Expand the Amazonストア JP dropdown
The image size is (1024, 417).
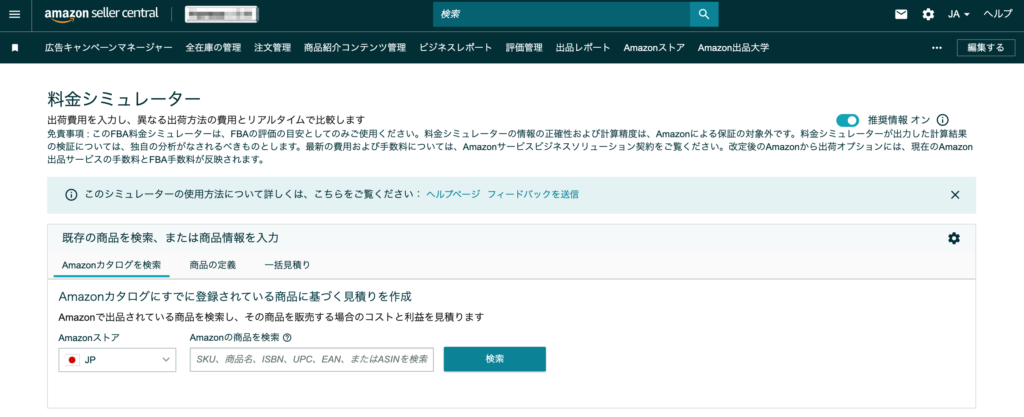click(117, 360)
